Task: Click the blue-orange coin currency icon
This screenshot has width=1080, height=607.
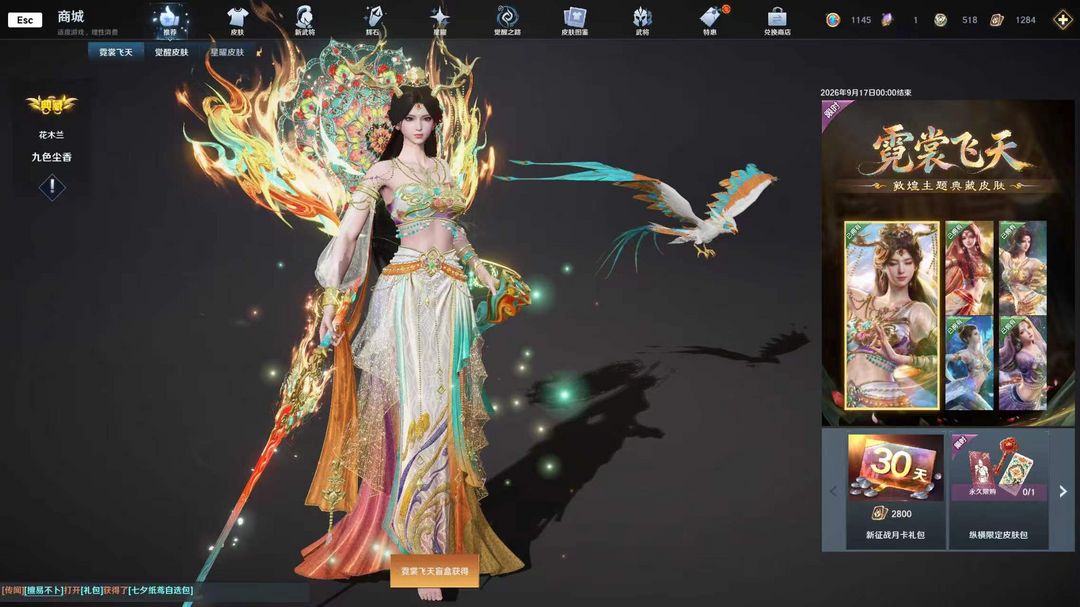Action: click(833, 20)
